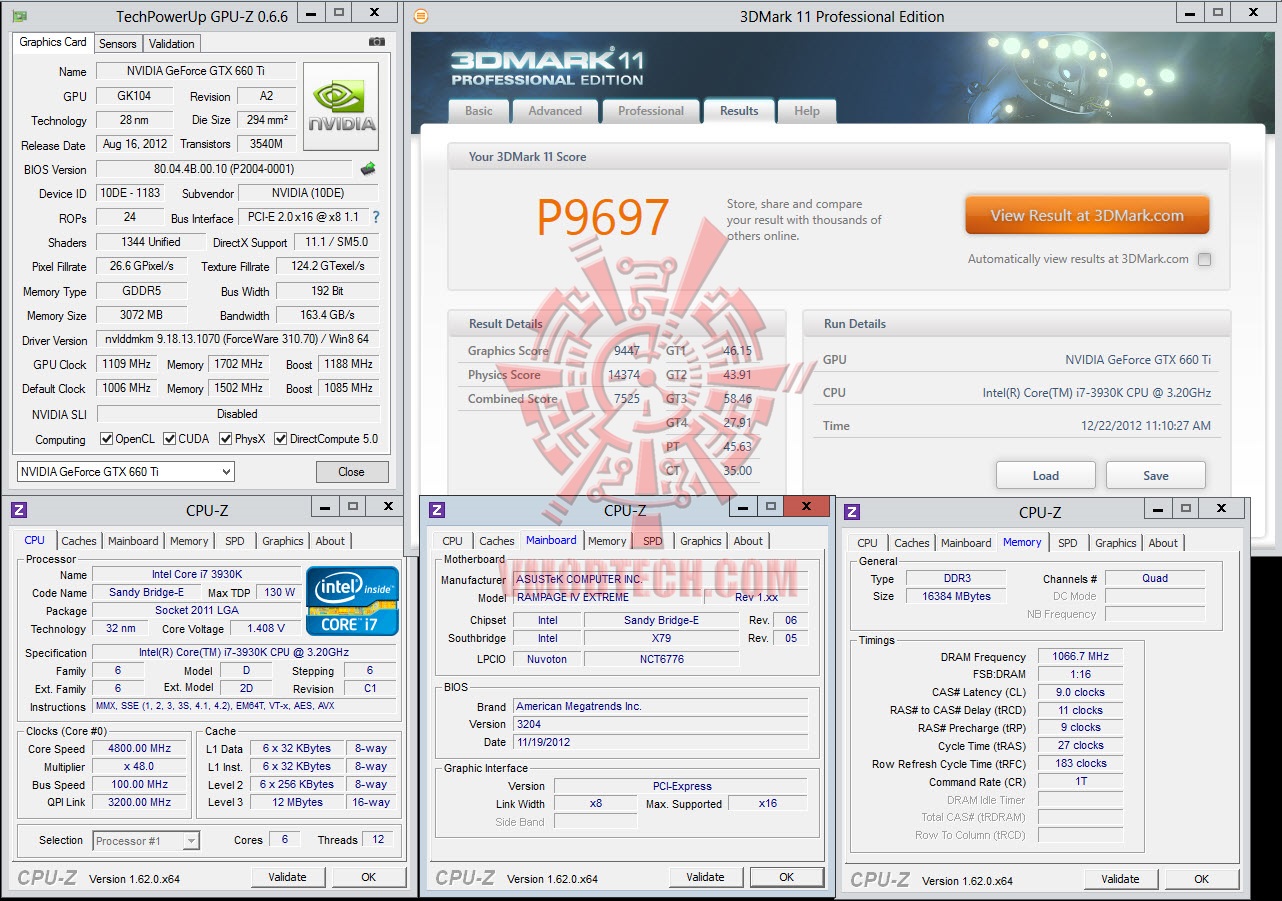Click OK in the CPU-Z processor window
1282x901 pixels.
pos(368,877)
